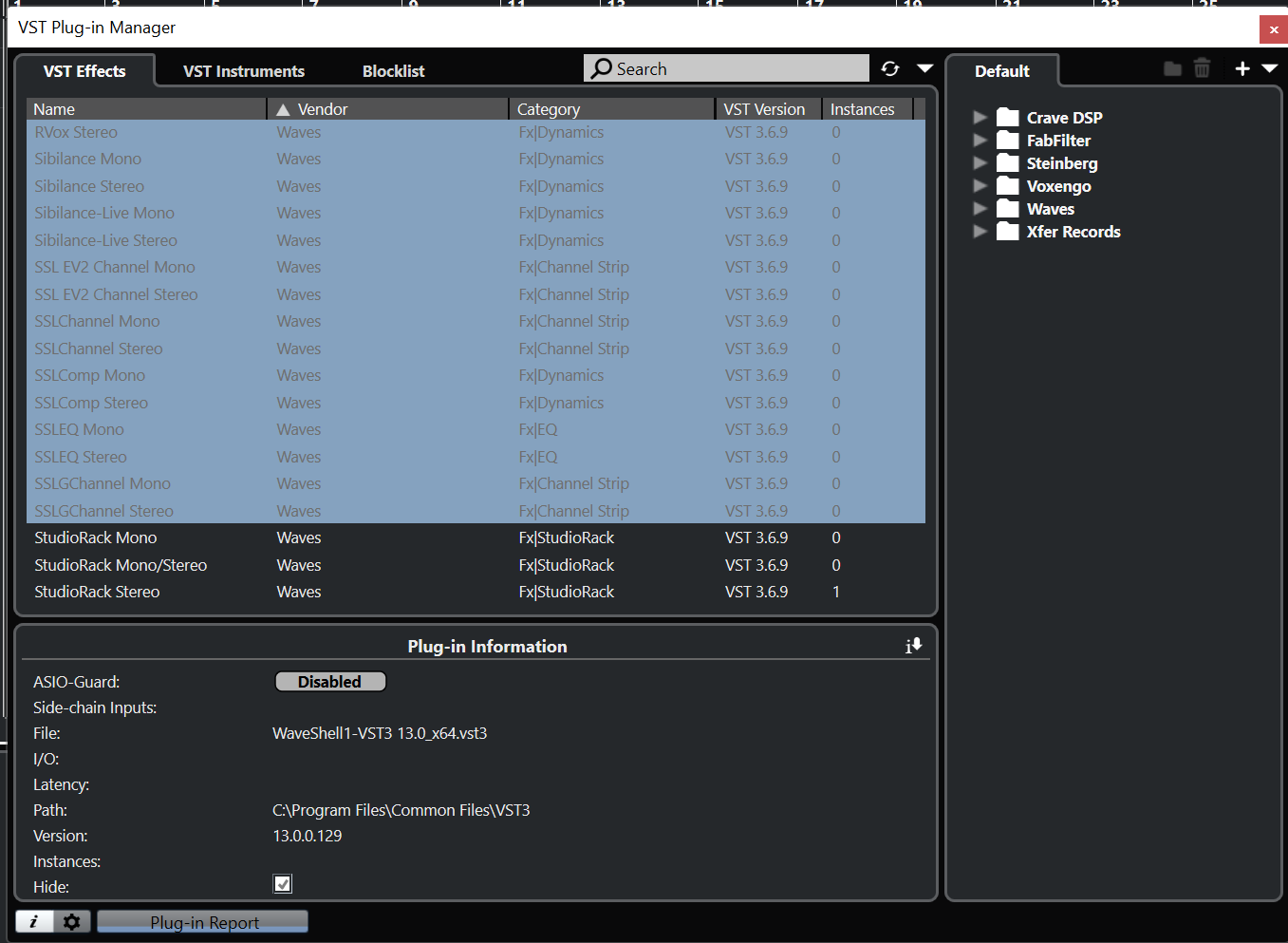Screen dimensions: 1288x943
Task: Select the SSLChannel Stereo row
Action: pyautogui.click(x=476, y=349)
